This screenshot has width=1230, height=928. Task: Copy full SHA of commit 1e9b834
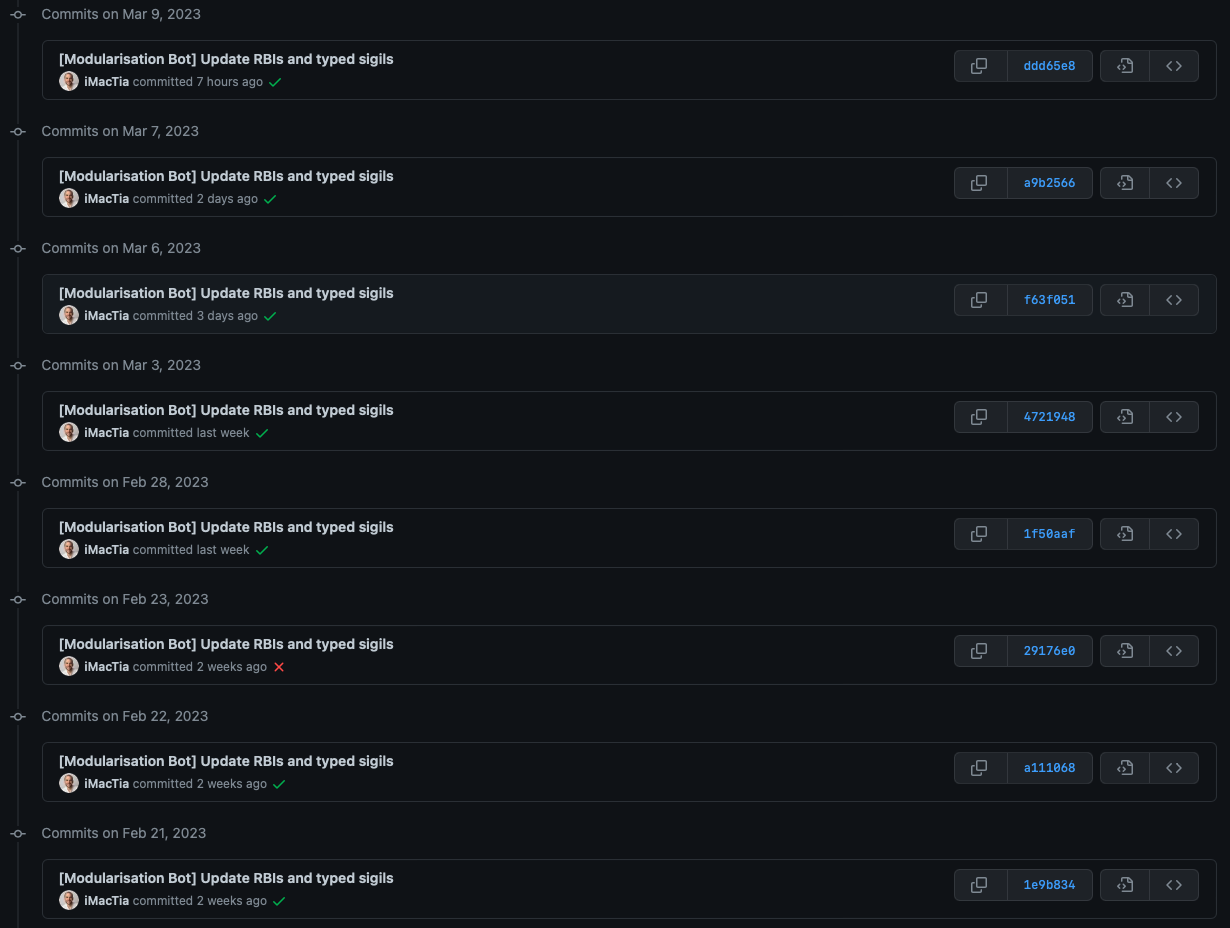click(x=979, y=884)
